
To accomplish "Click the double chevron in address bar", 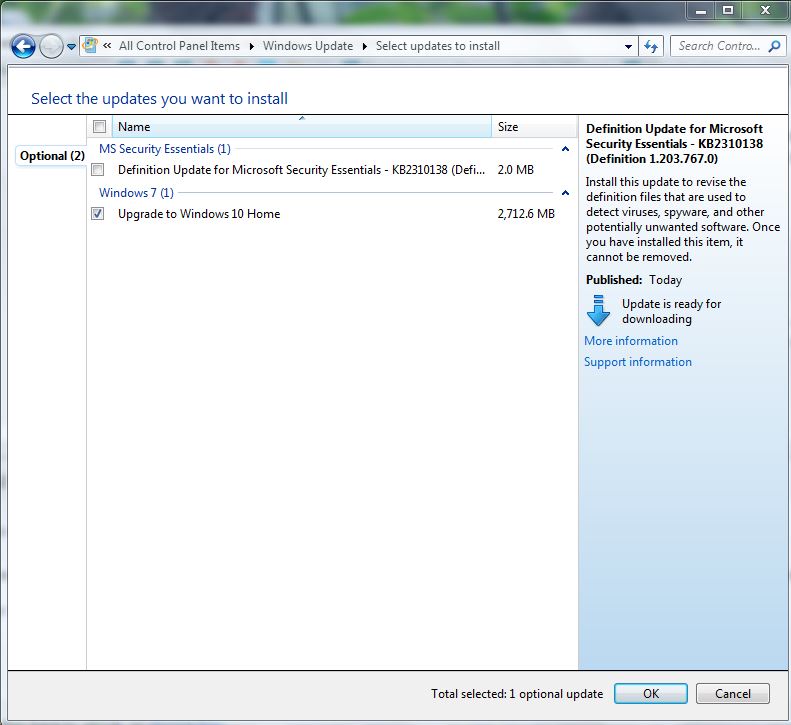I will pos(107,46).
